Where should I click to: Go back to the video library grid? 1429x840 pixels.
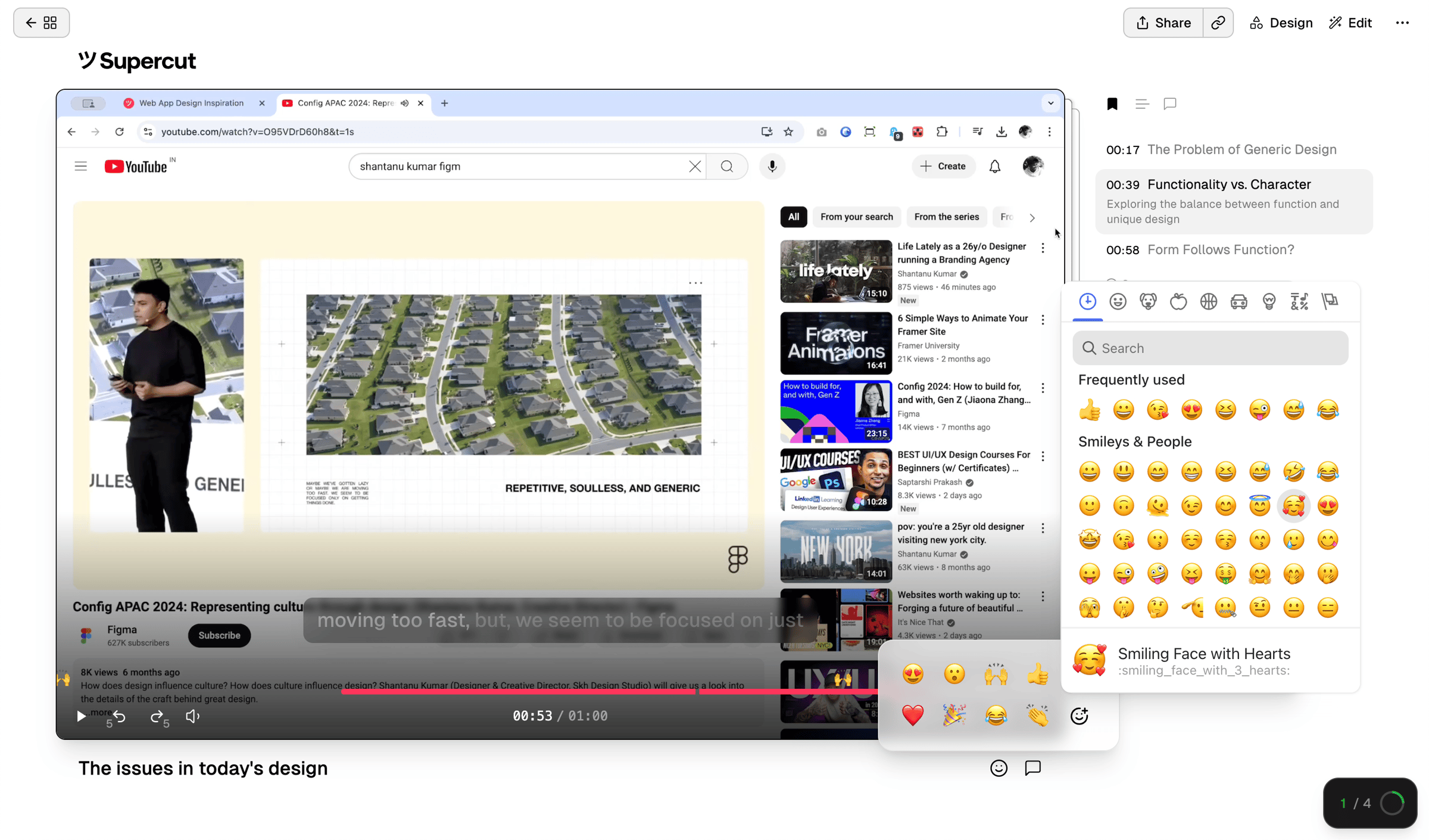[x=41, y=23]
